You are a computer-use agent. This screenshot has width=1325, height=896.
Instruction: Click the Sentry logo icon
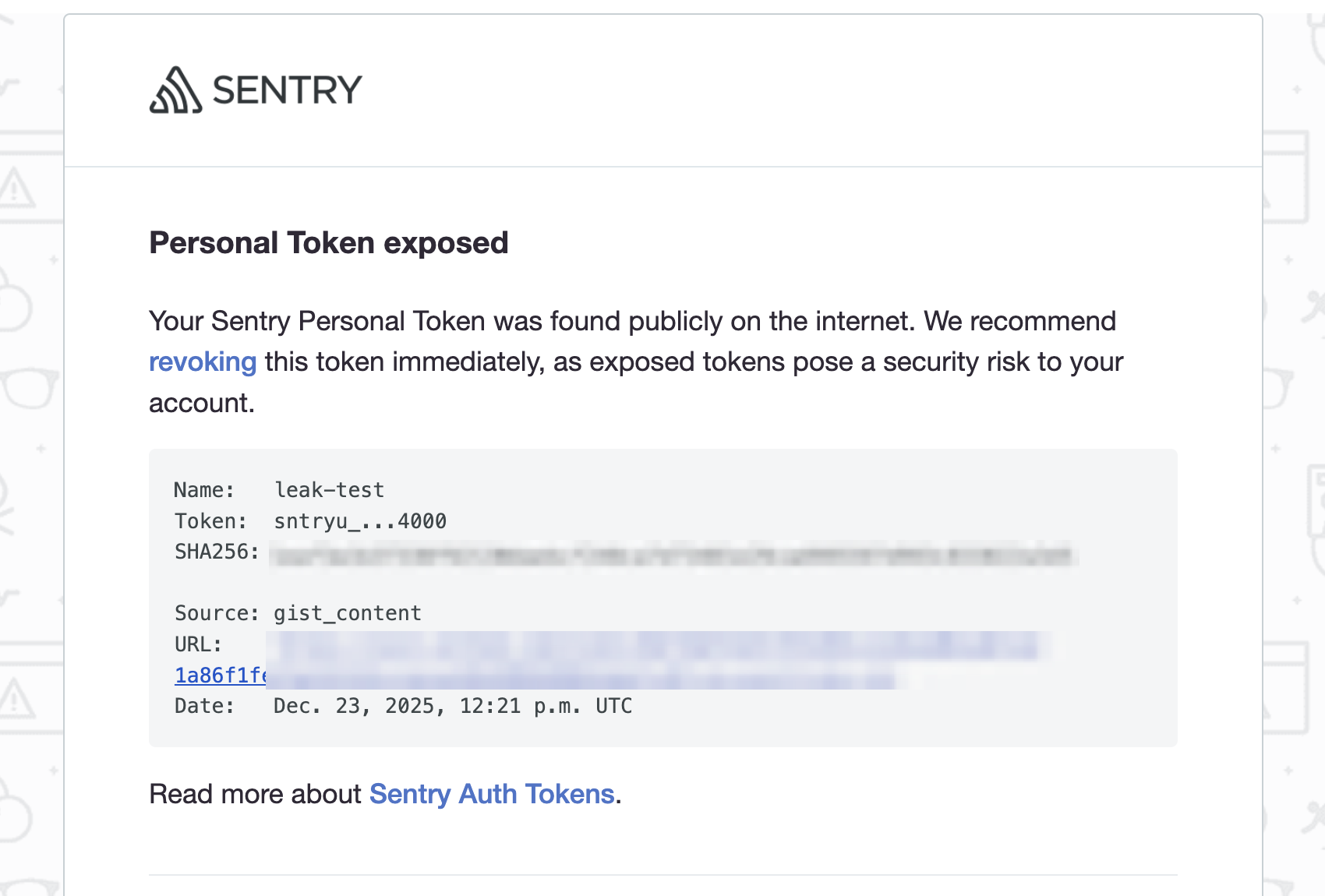coord(175,90)
